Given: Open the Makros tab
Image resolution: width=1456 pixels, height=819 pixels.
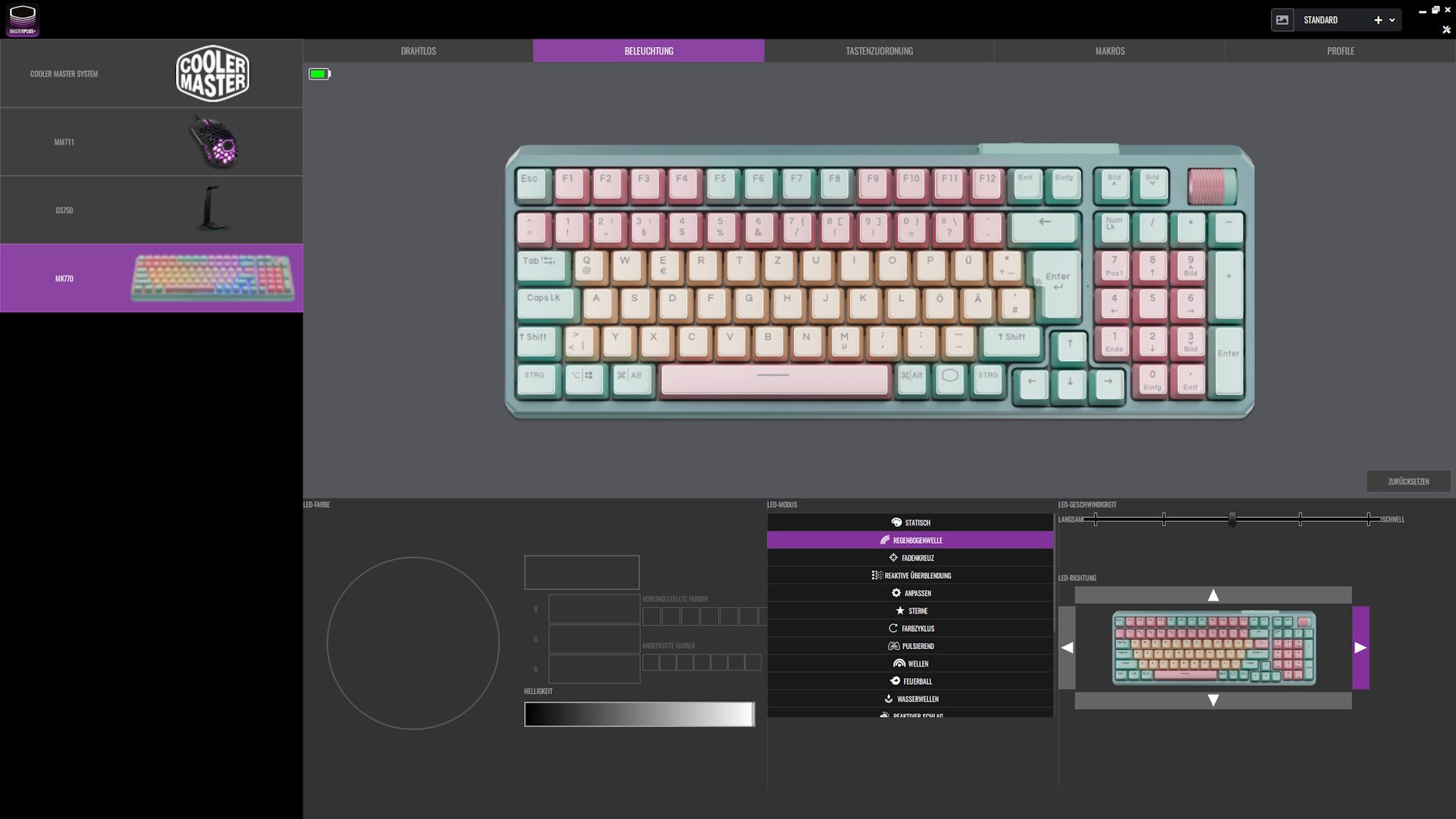Looking at the screenshot, I should click(1109, 51).
